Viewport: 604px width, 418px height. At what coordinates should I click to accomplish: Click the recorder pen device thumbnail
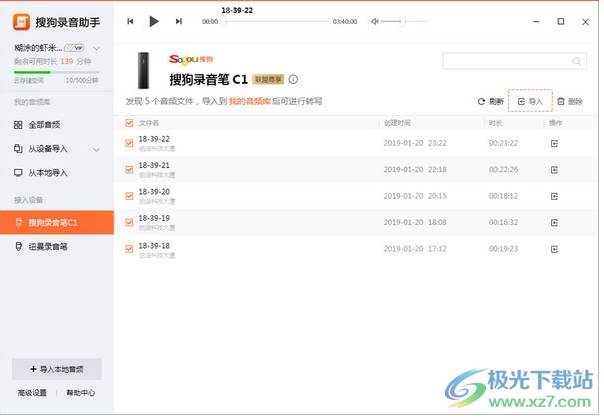pos(143,71)
